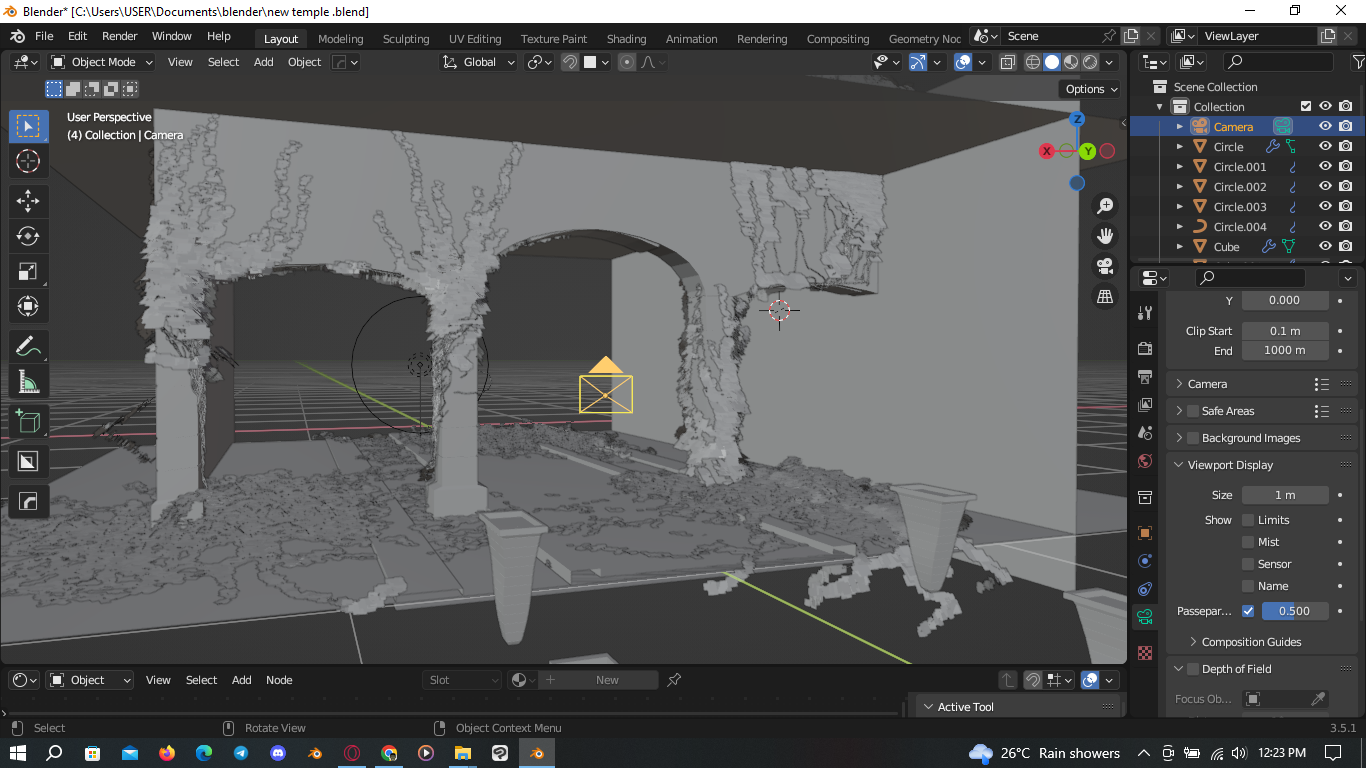Activate the Transform tool

[x=28, y=306]
